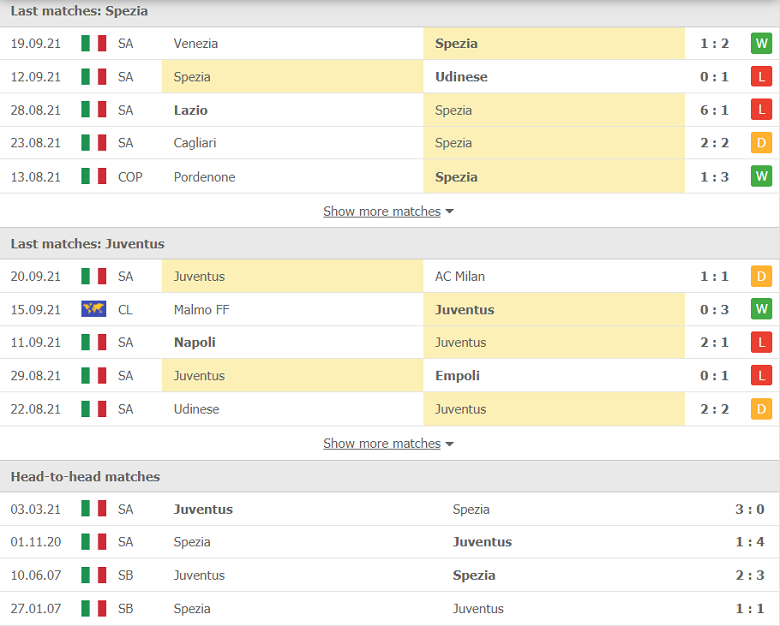Click the green W badge for Venezia vs Spezia

pos(761,43)
